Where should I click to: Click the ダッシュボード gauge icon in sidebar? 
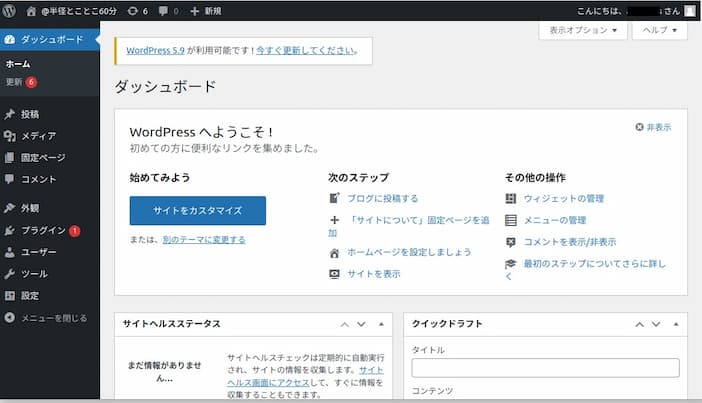tap(9, 39)
